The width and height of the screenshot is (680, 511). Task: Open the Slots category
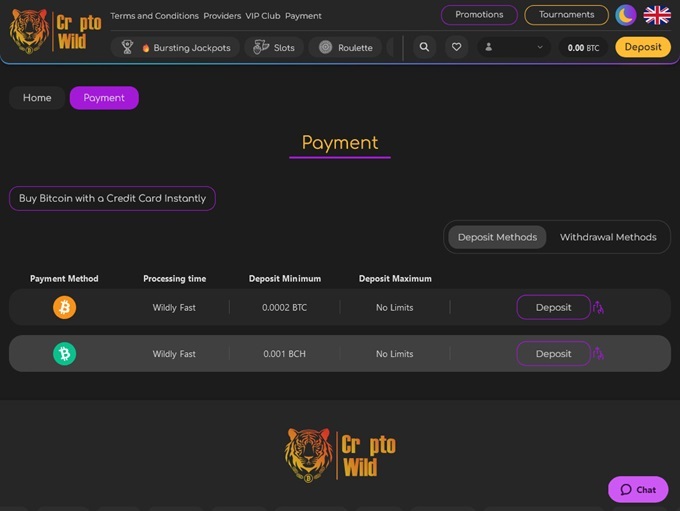tap(274, 47)
